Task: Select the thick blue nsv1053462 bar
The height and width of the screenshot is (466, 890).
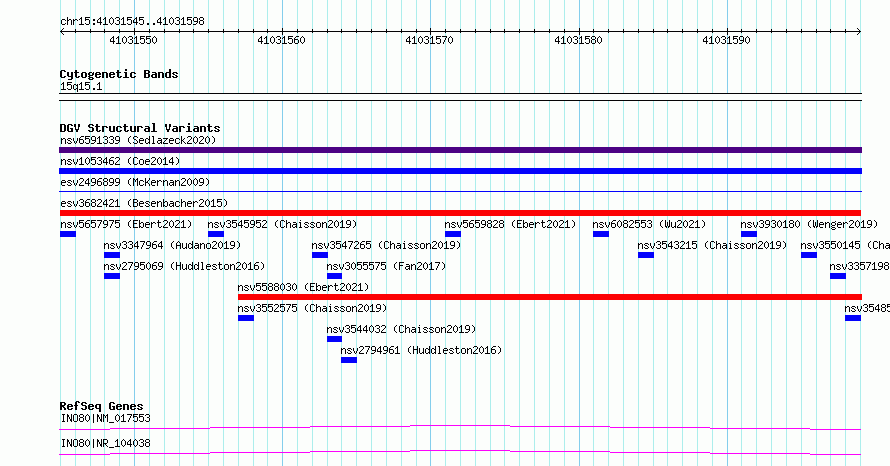Action: [460, 171]
